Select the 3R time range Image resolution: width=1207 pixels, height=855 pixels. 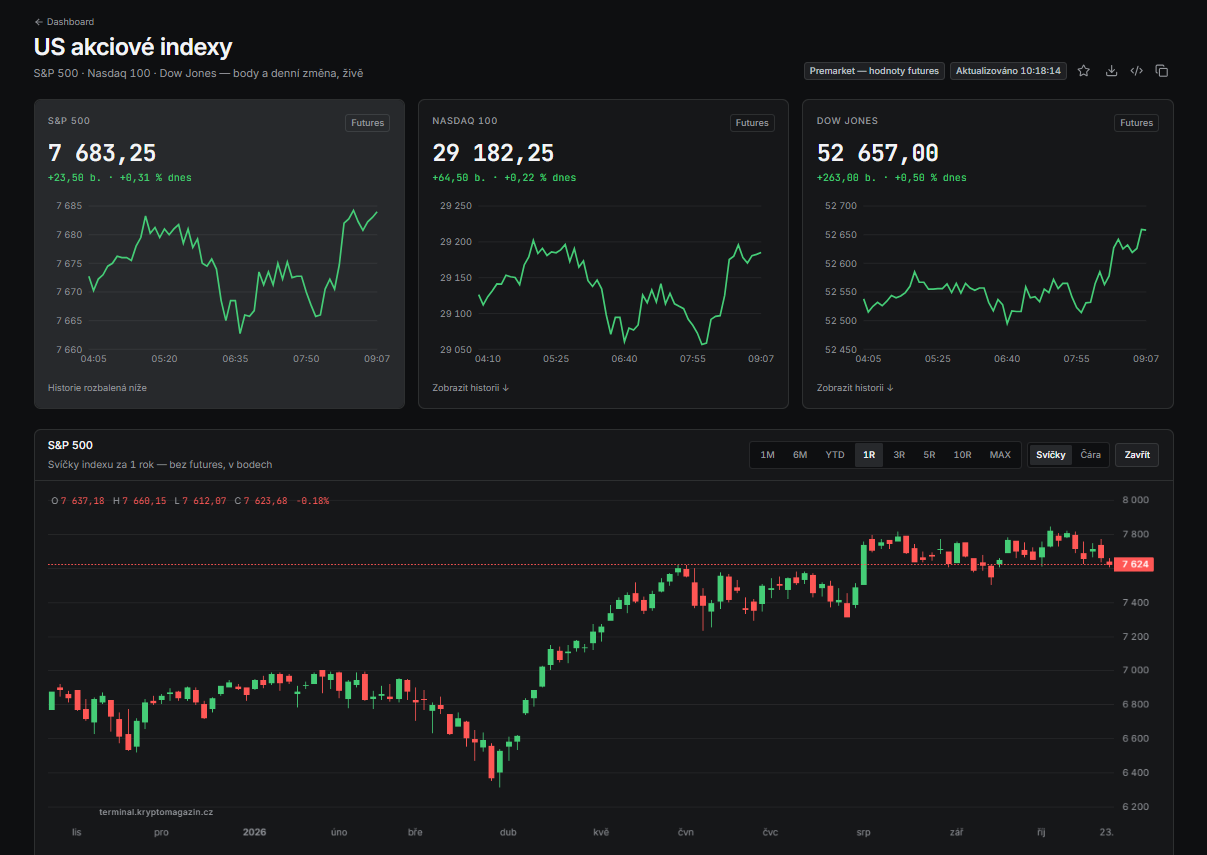pos(899,455)
